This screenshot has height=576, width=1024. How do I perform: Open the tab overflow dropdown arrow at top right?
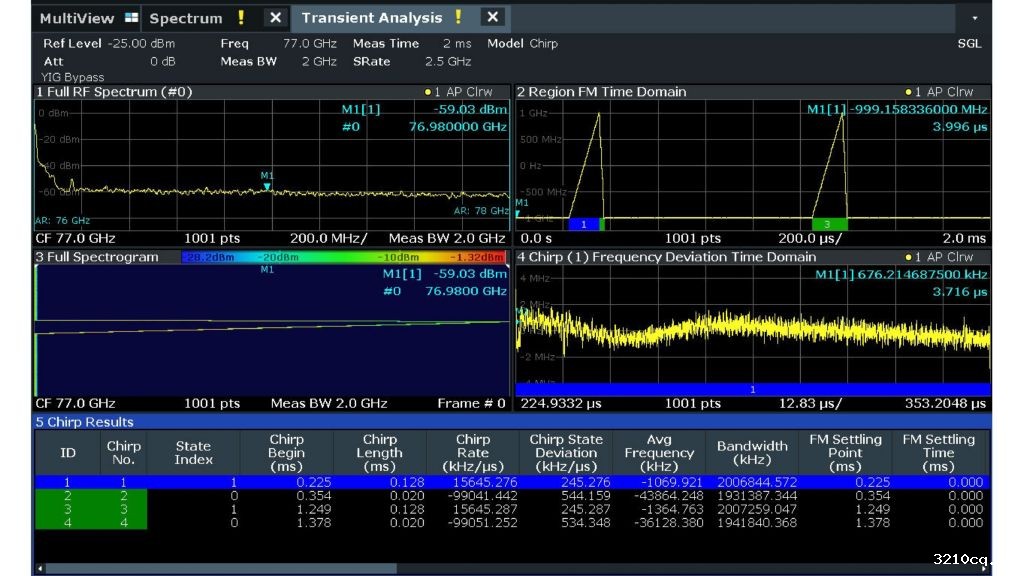click(974, 18)
